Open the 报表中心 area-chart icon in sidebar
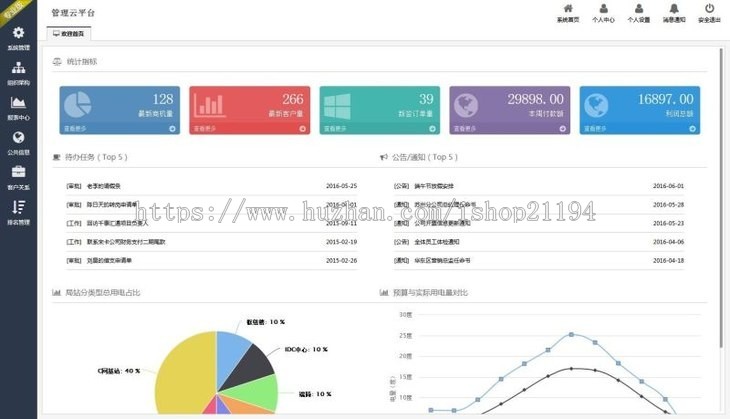This screenshot has height=419, width=730. 18,102
